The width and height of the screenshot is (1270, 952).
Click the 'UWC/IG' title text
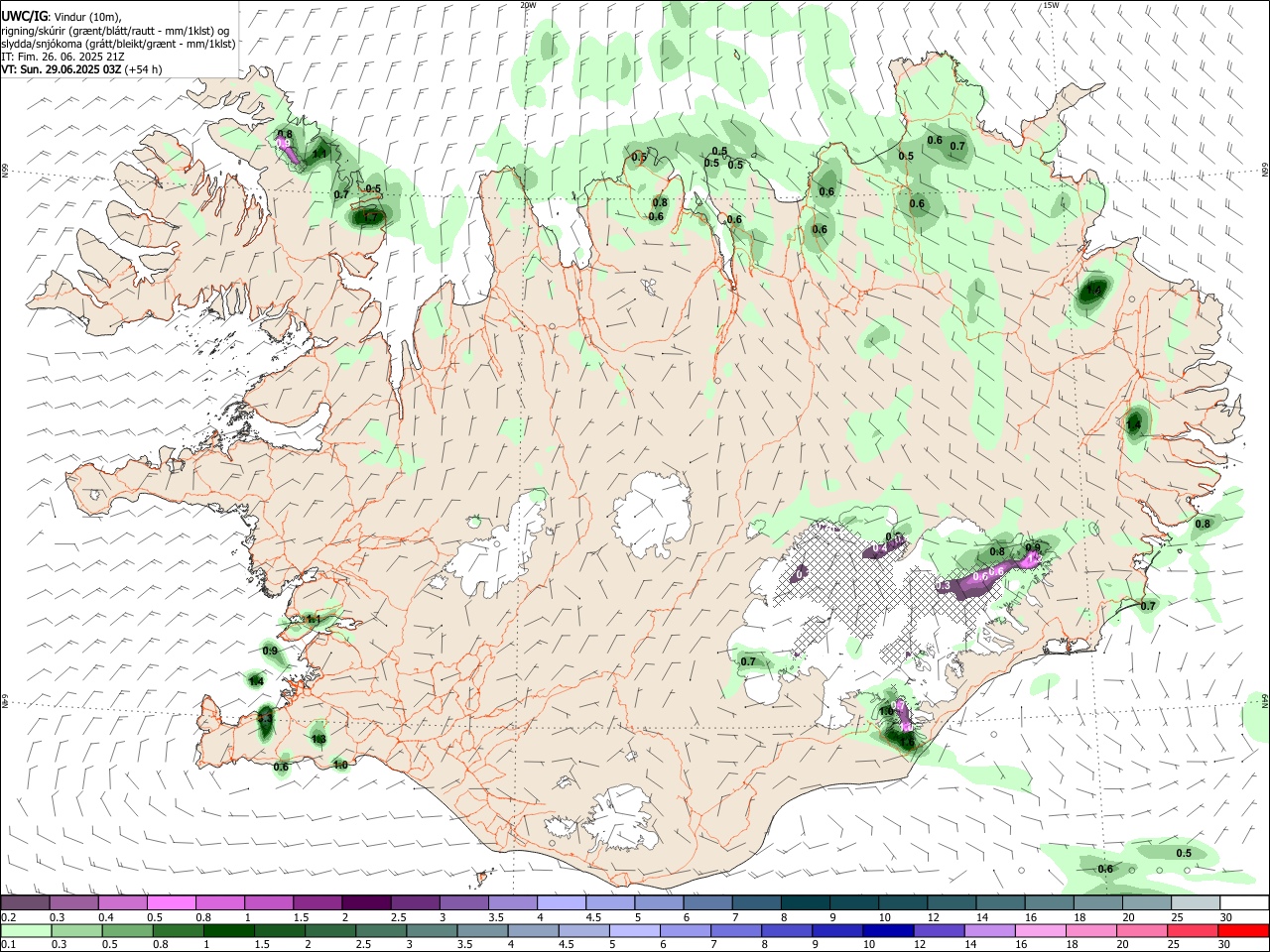[24, 17]
